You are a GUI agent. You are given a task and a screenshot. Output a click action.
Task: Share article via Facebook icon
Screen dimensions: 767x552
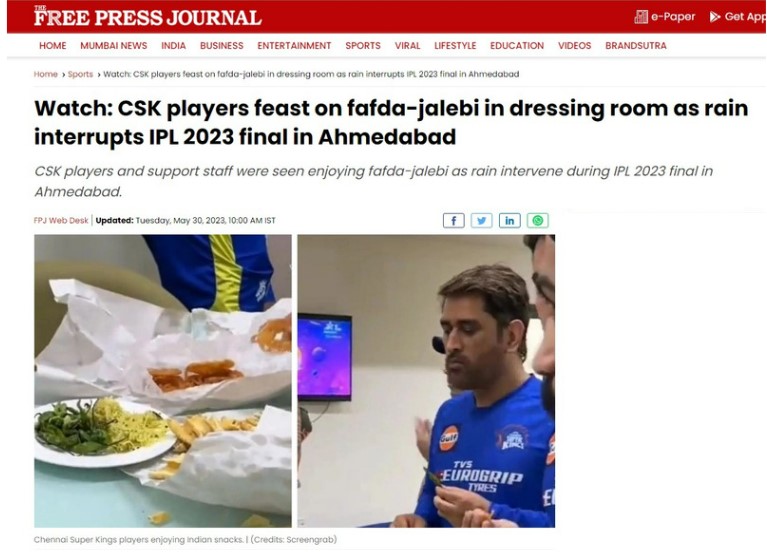point(453,221)
